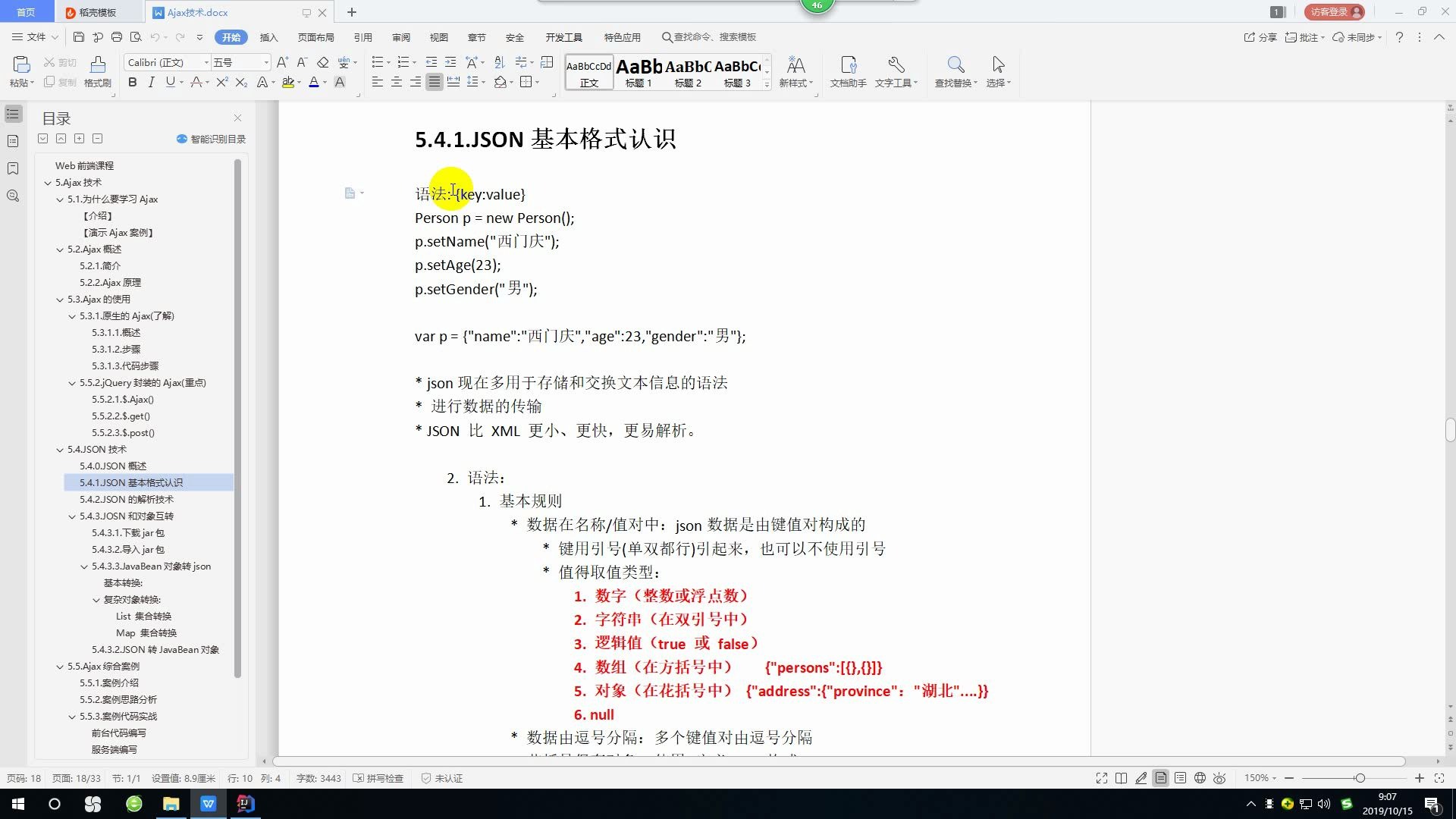Click the Increase Indent icon
This screenshot has width=1456, height=819.
coord(450,62)
